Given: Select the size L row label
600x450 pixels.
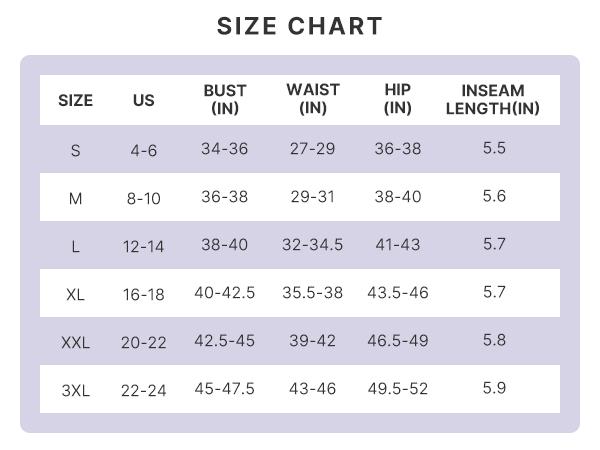Looking at the screenshot, I should pos(76,247).
